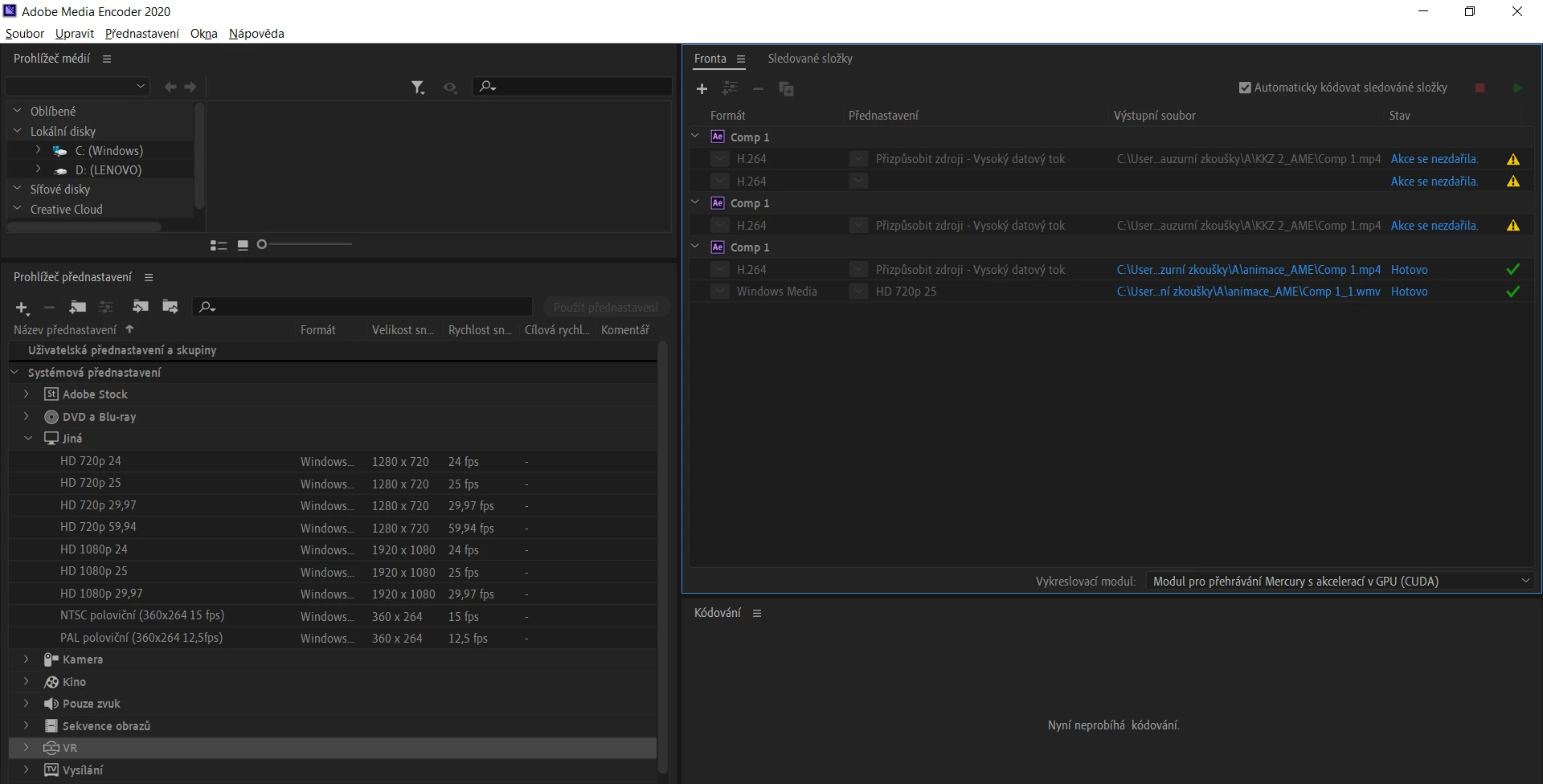The width and height of the screenshot is (1543, 784).
Task: Open format dropdown on the Windows Media row
Action: (720, 292)
